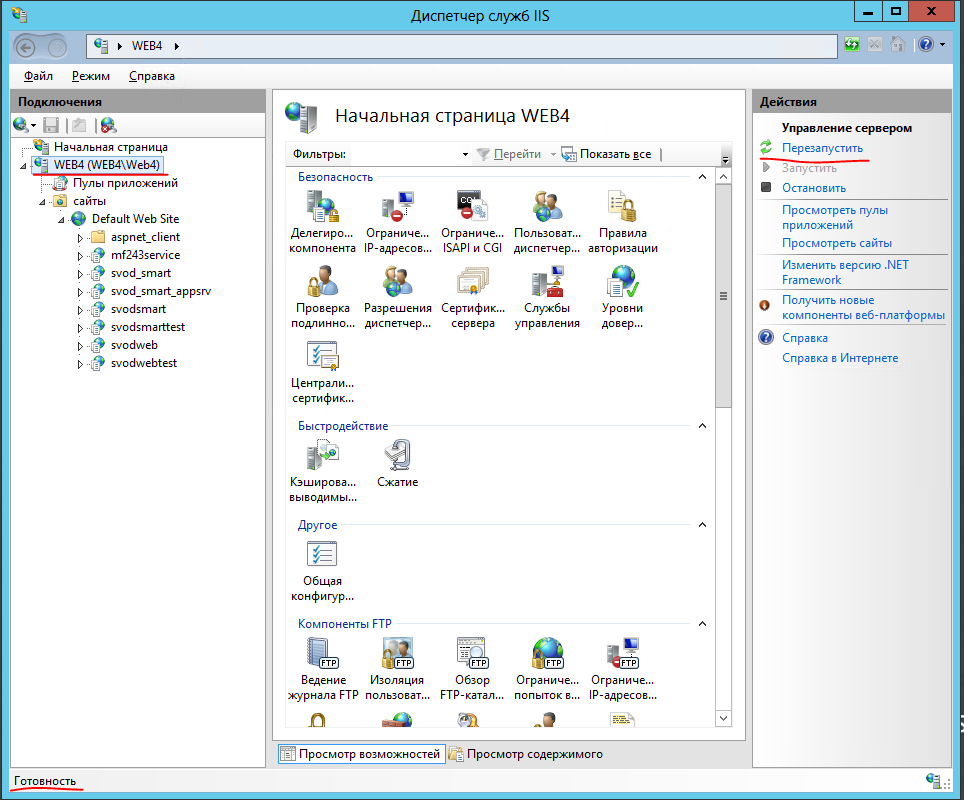Collapse the Безопасность group section
This screenshot has width=964, height=800.
coord(702,177)
